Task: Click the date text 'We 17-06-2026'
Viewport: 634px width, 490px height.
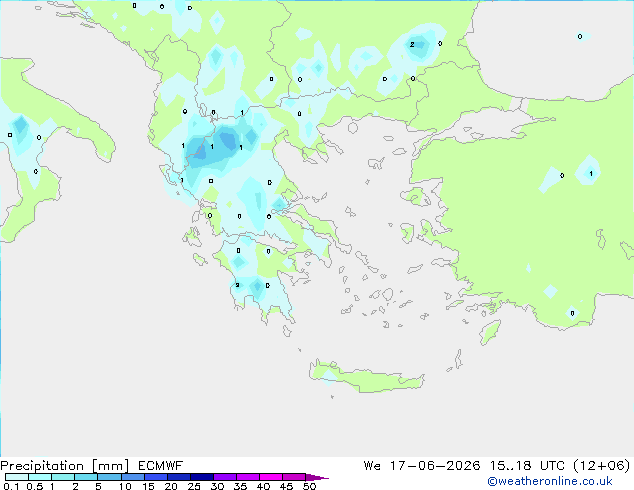Action: point(422,466)
